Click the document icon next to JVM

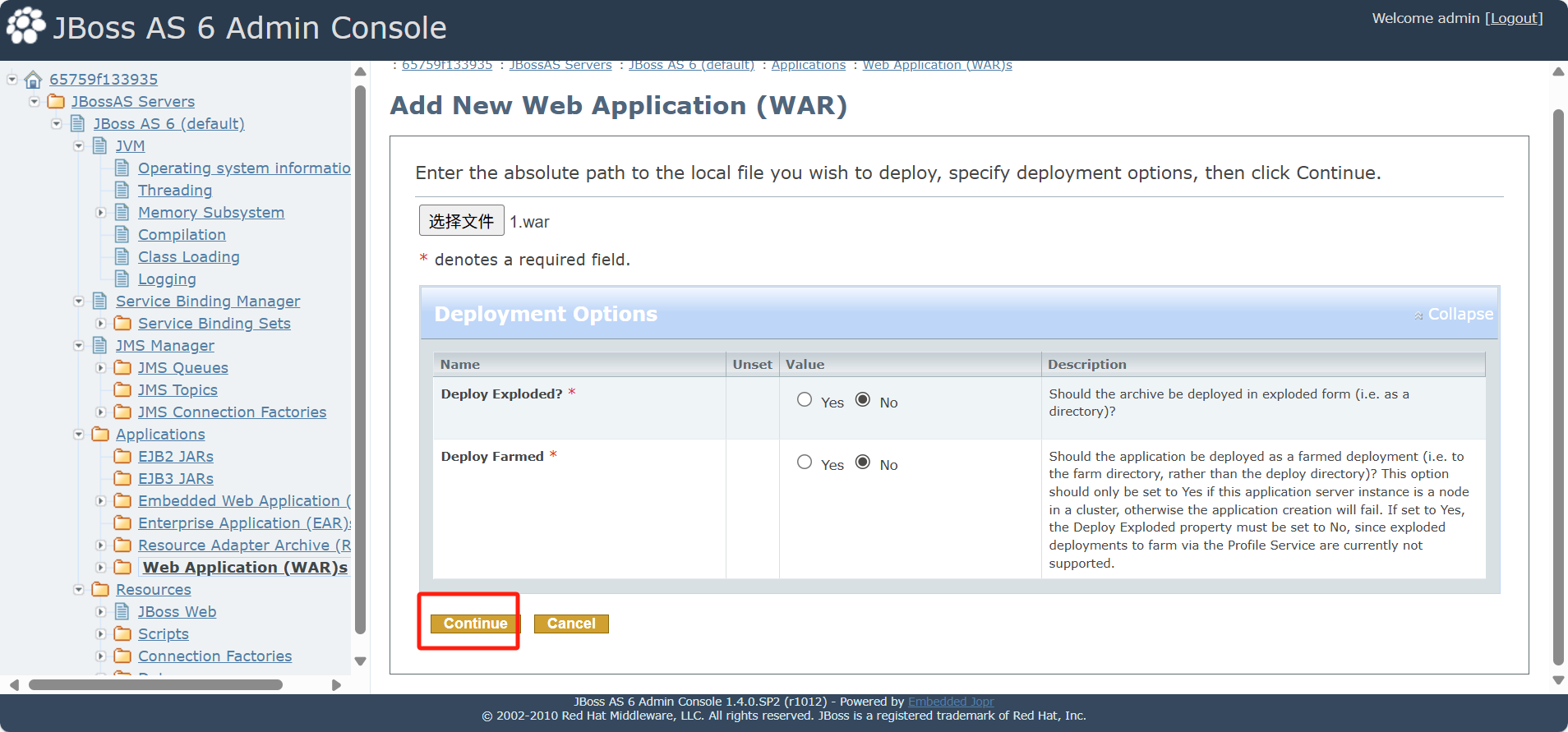99,145
